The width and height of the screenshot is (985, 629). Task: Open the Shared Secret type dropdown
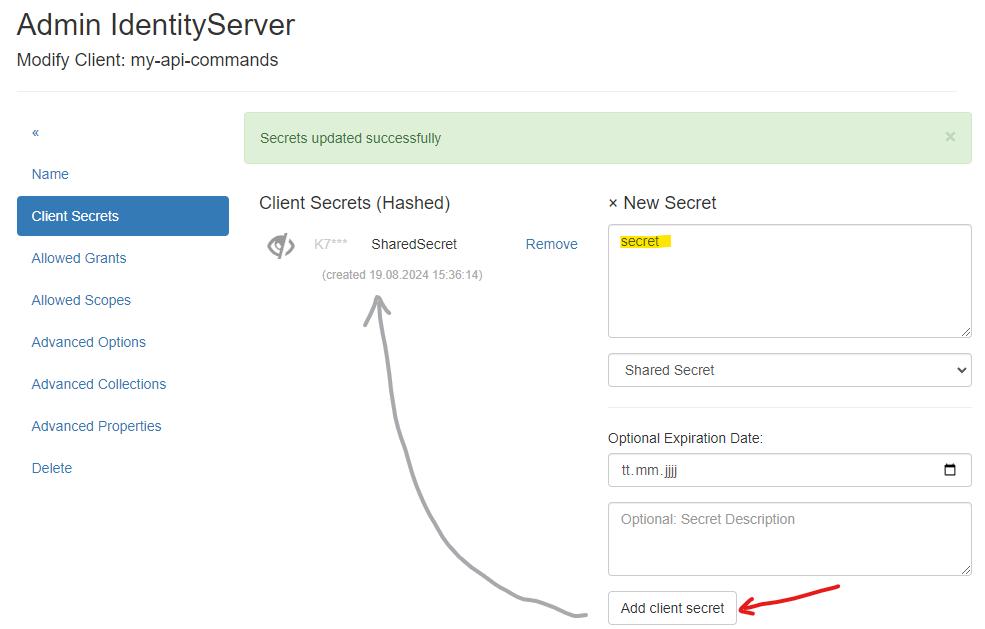click(x=789, y=370)
